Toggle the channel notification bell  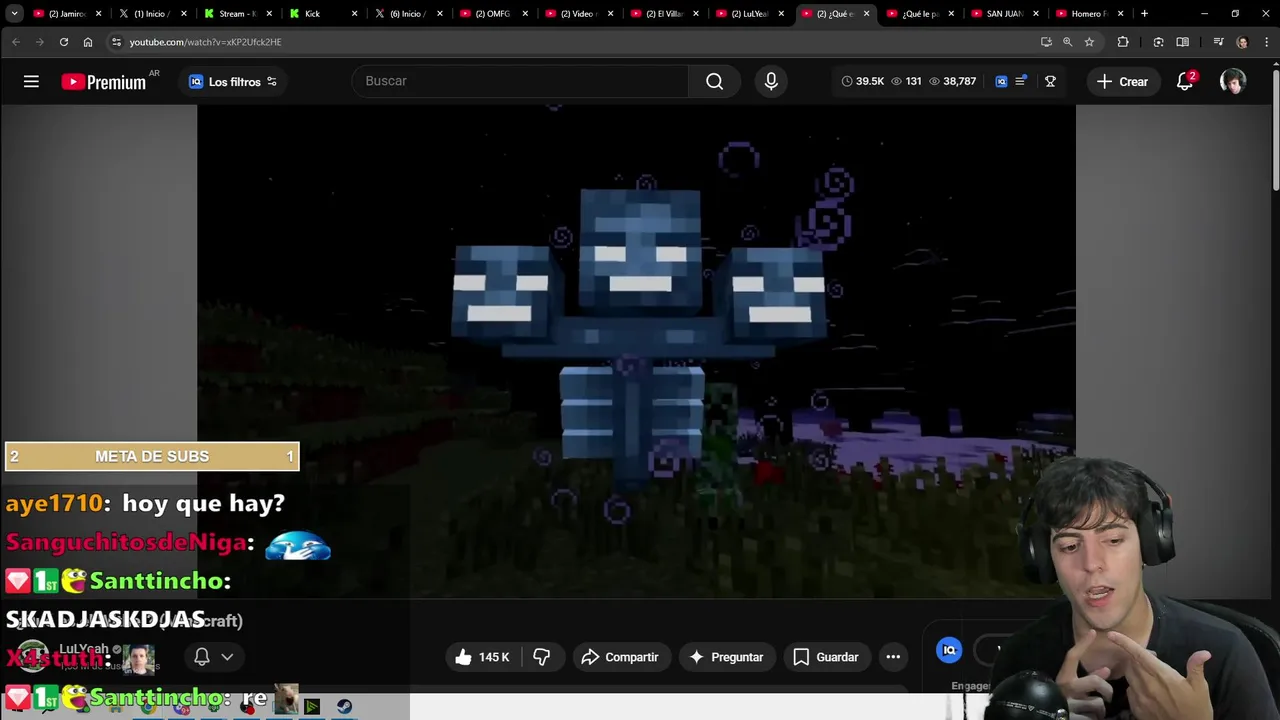tap(202, 657)
